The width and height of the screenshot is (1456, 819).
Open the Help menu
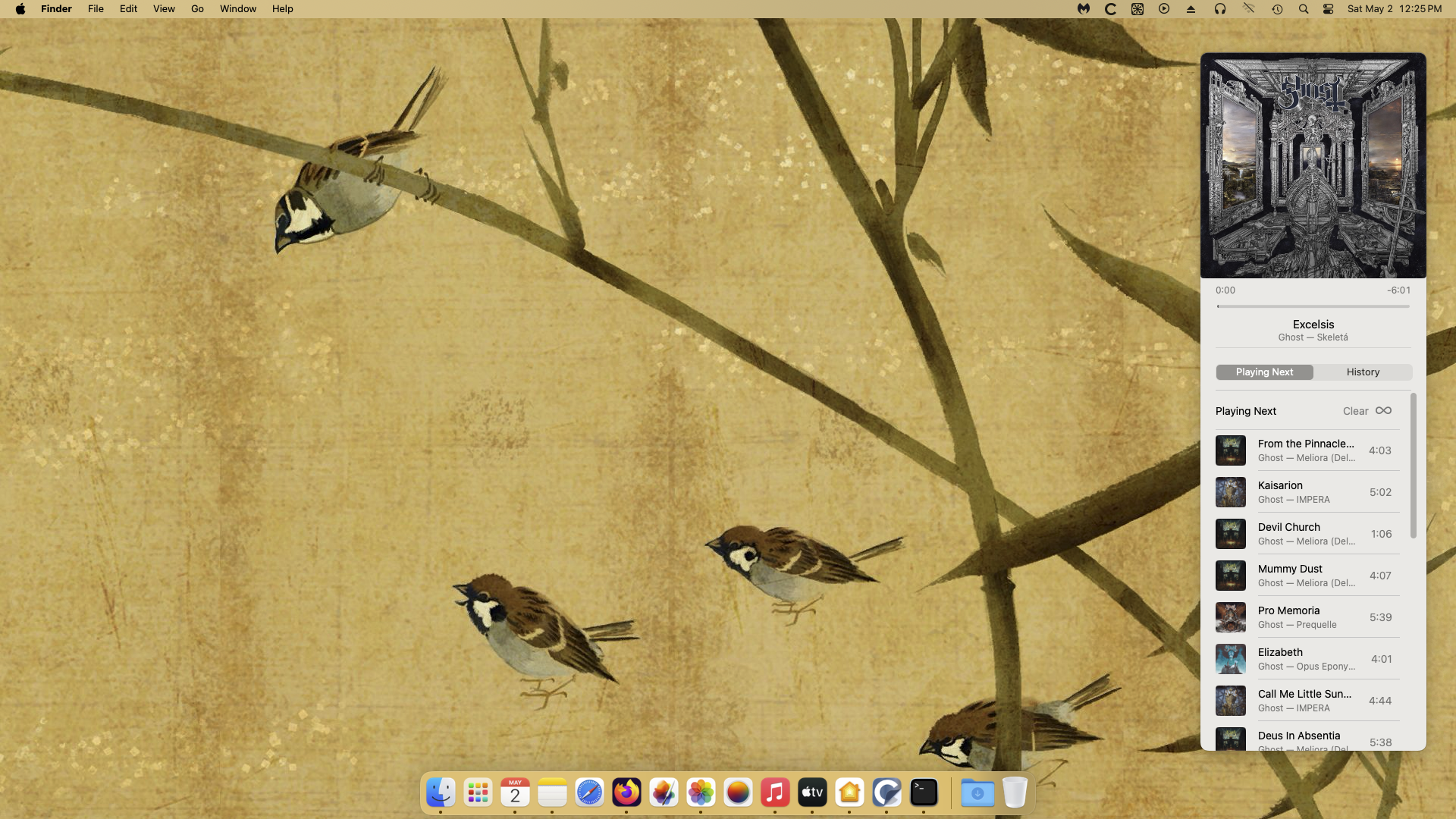click(283, 9)
